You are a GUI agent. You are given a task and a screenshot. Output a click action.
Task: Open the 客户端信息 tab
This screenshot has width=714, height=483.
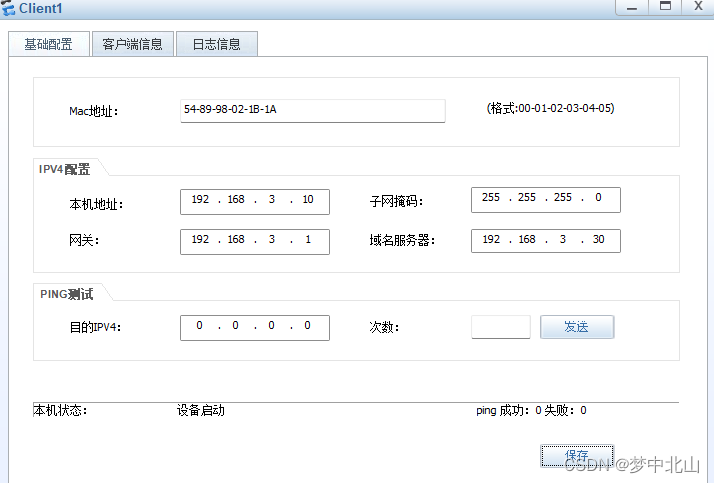pos(133,44)
